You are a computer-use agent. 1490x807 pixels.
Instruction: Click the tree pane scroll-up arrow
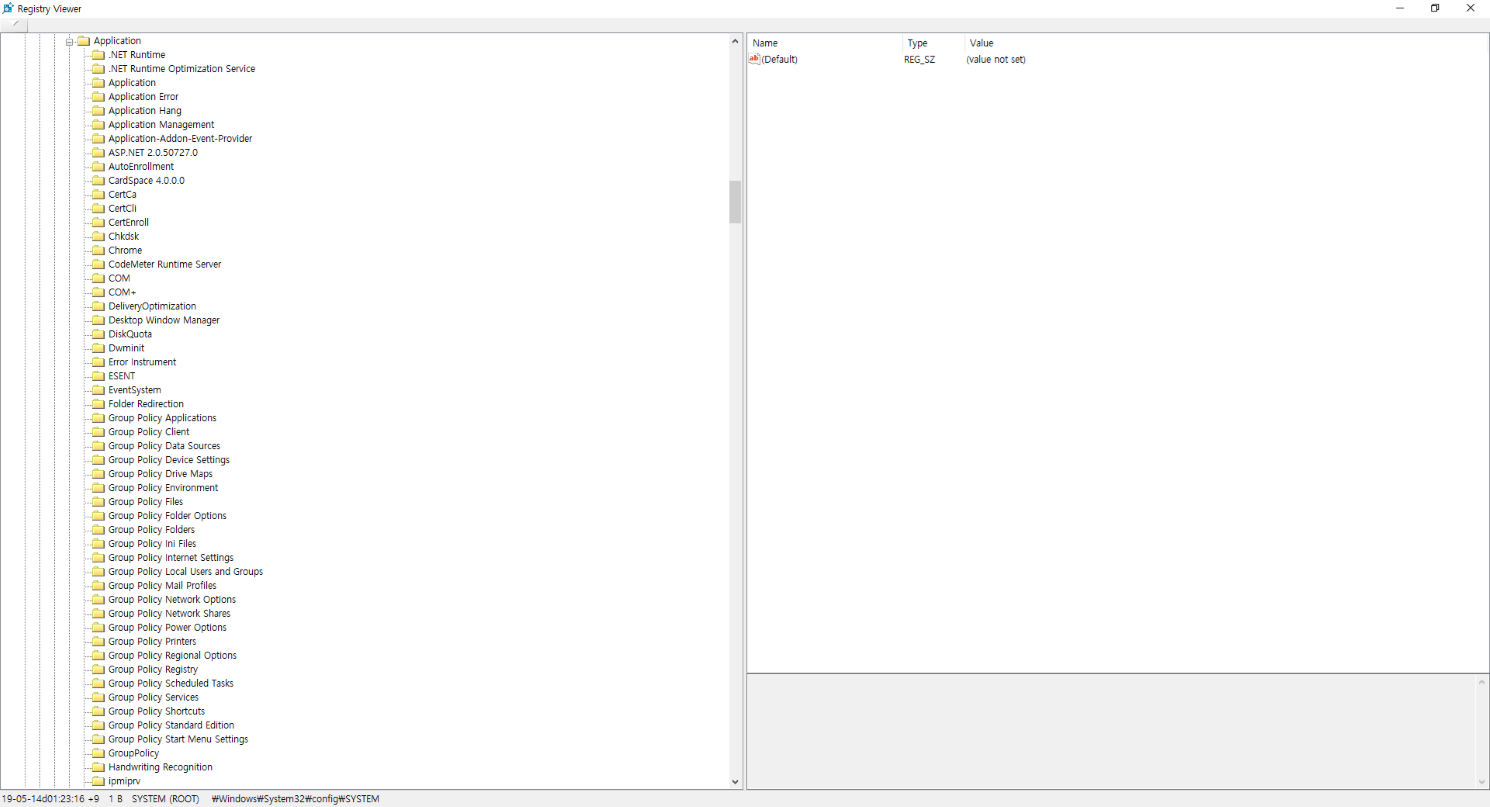point(735,42)
